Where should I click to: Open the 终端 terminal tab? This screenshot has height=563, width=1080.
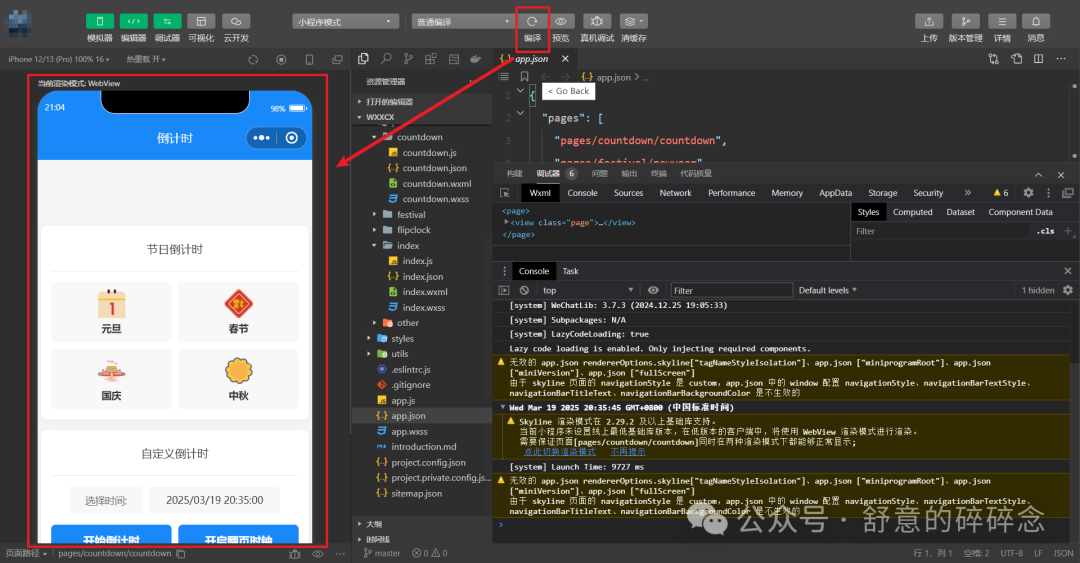pyautogui.click(x=658, y=174)
